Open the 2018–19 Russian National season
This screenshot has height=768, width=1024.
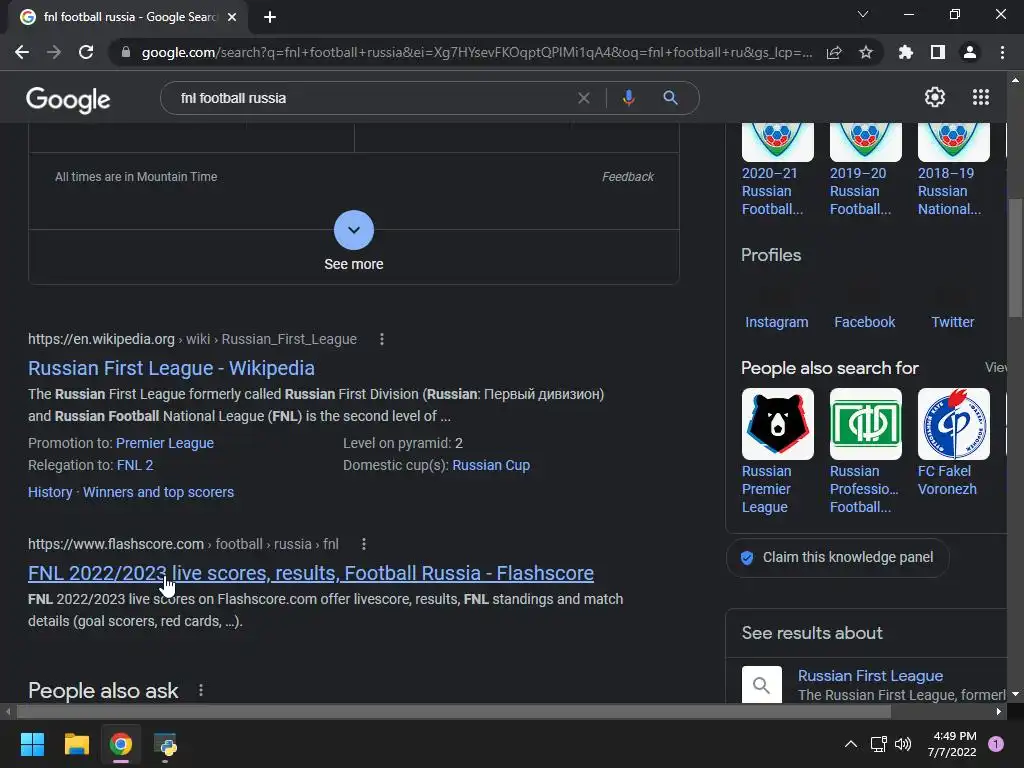[x=953, y=170]
